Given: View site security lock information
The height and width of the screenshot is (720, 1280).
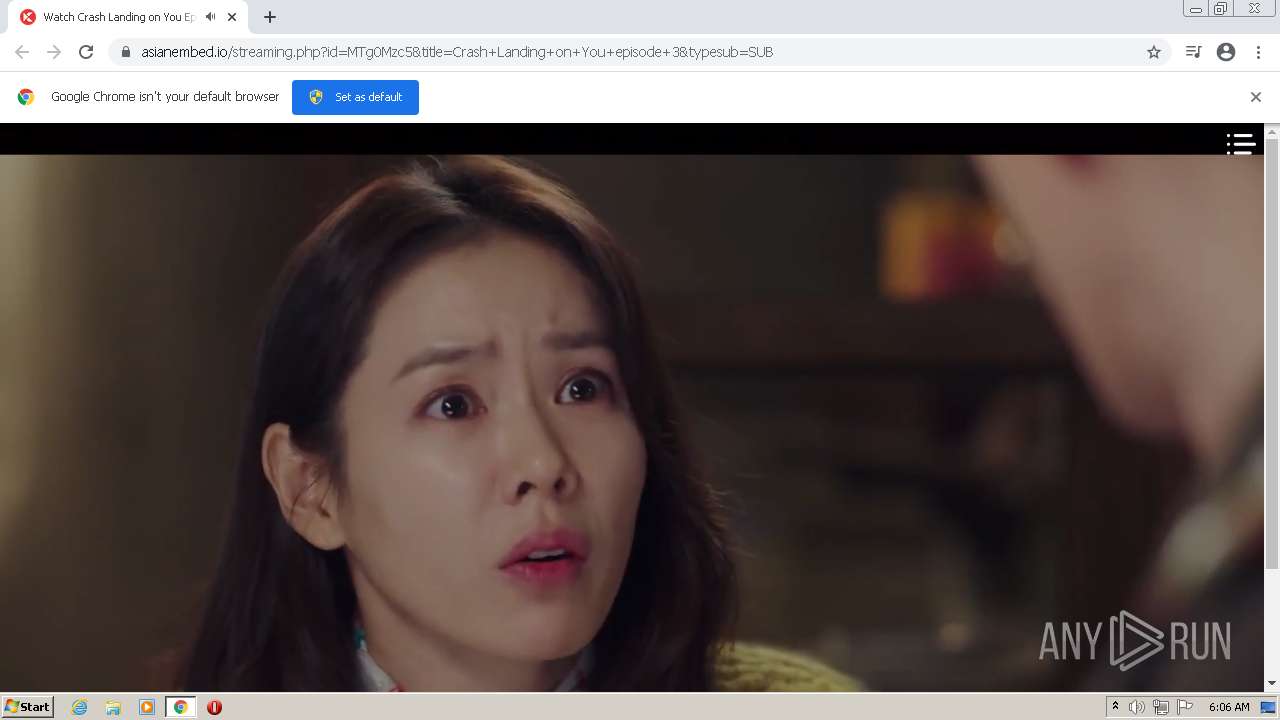Looking at the screenshot, I should (126, 52).
